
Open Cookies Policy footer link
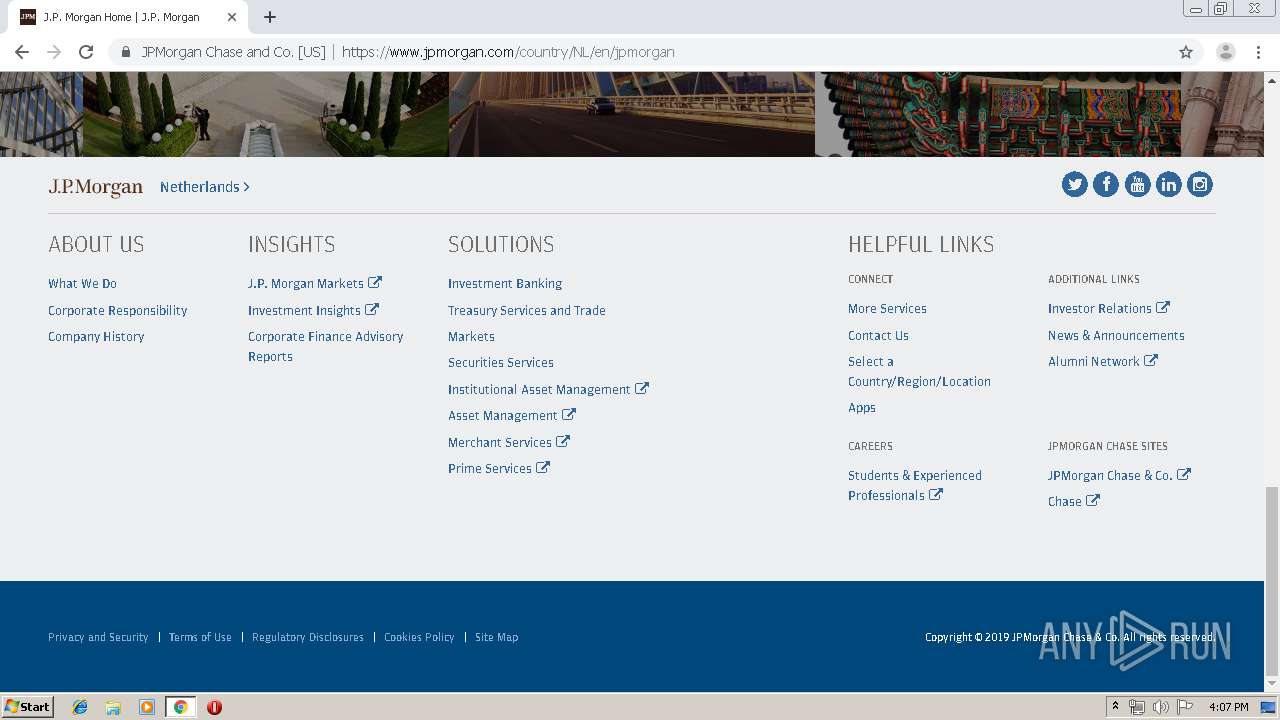419,637
